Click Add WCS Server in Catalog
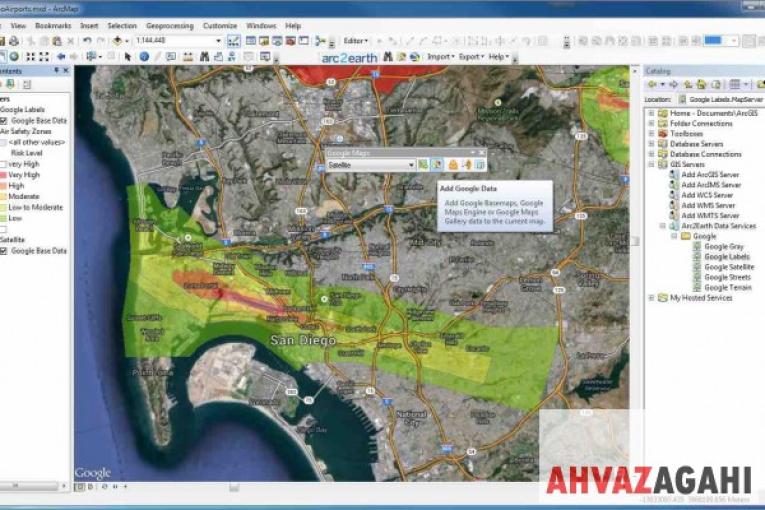Image resolution: width=765 pixels, height=510 pixels. click(707, 195)
